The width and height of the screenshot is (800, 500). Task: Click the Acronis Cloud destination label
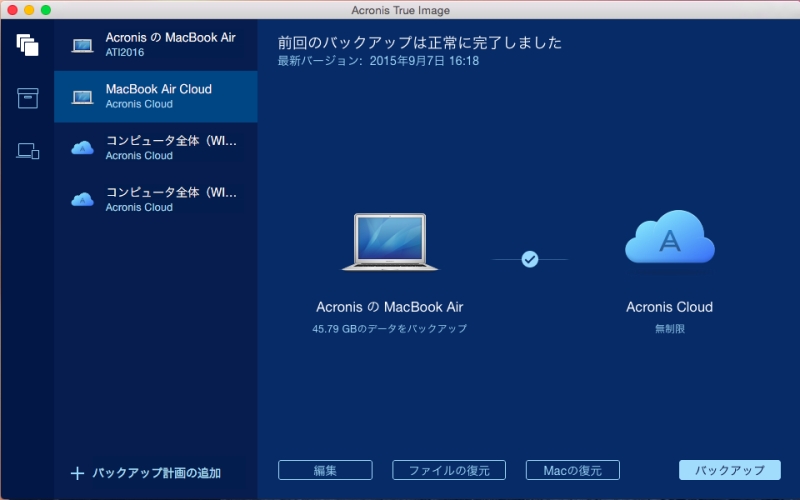pos(669,307)
